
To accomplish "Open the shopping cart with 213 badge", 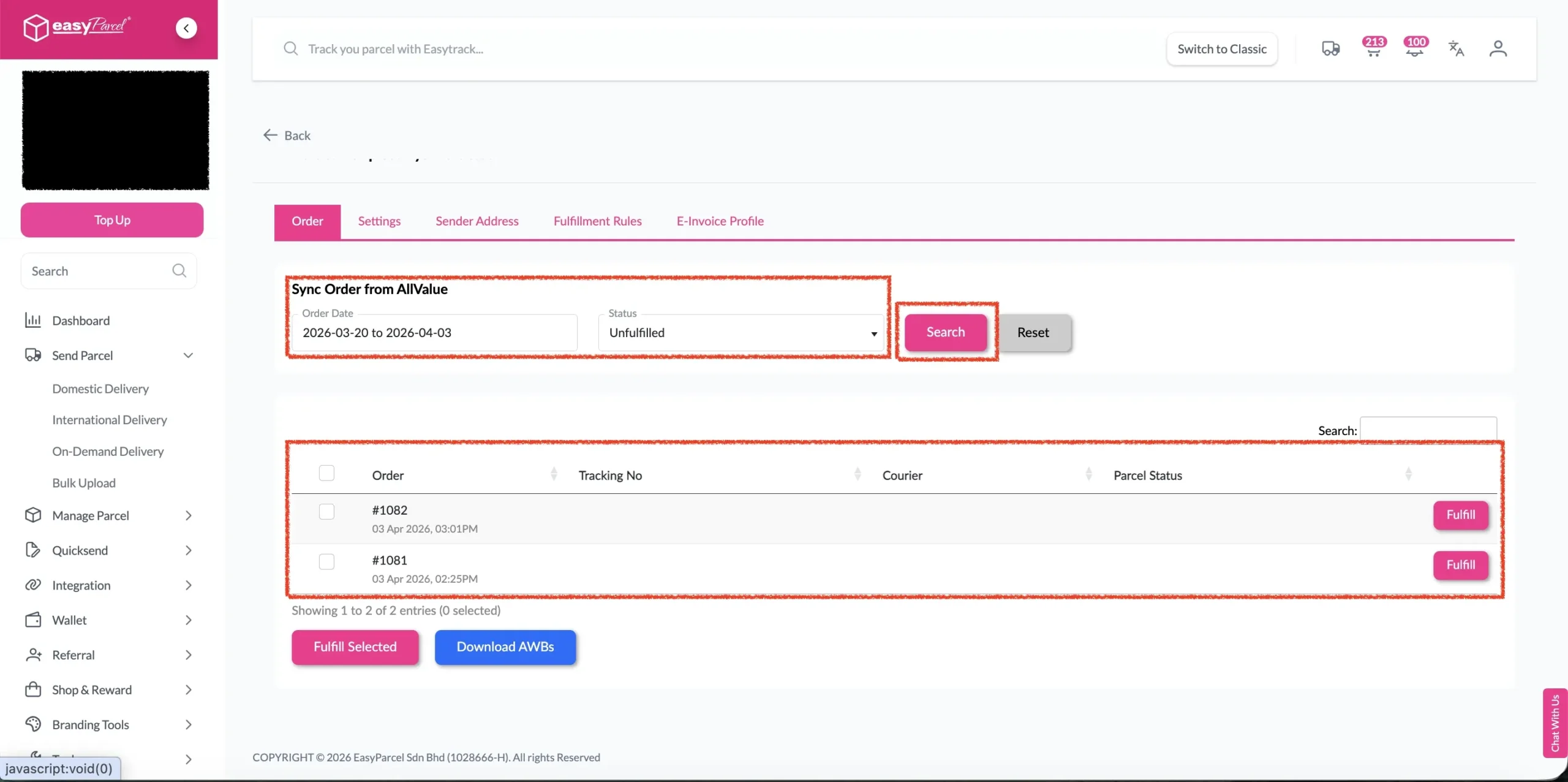I will pyautogui.click(x=1373, y=48).
